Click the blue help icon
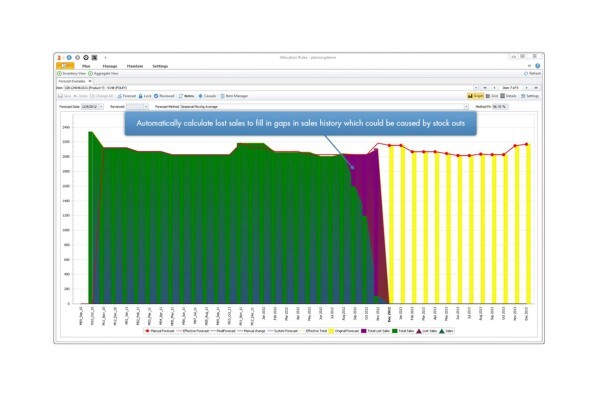Viewport: 600px width, 400px height. 538,66
